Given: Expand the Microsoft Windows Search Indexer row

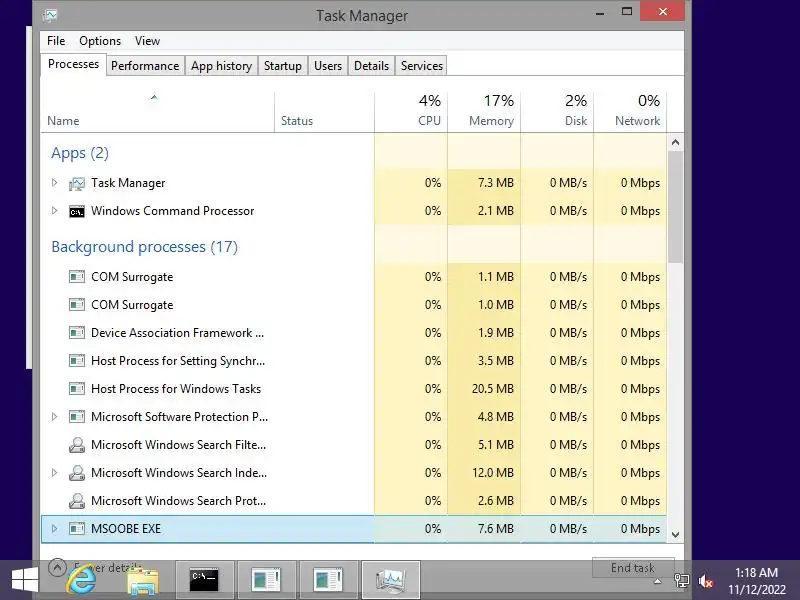Looking at the screenshot, I should click(x=55, y=473).
